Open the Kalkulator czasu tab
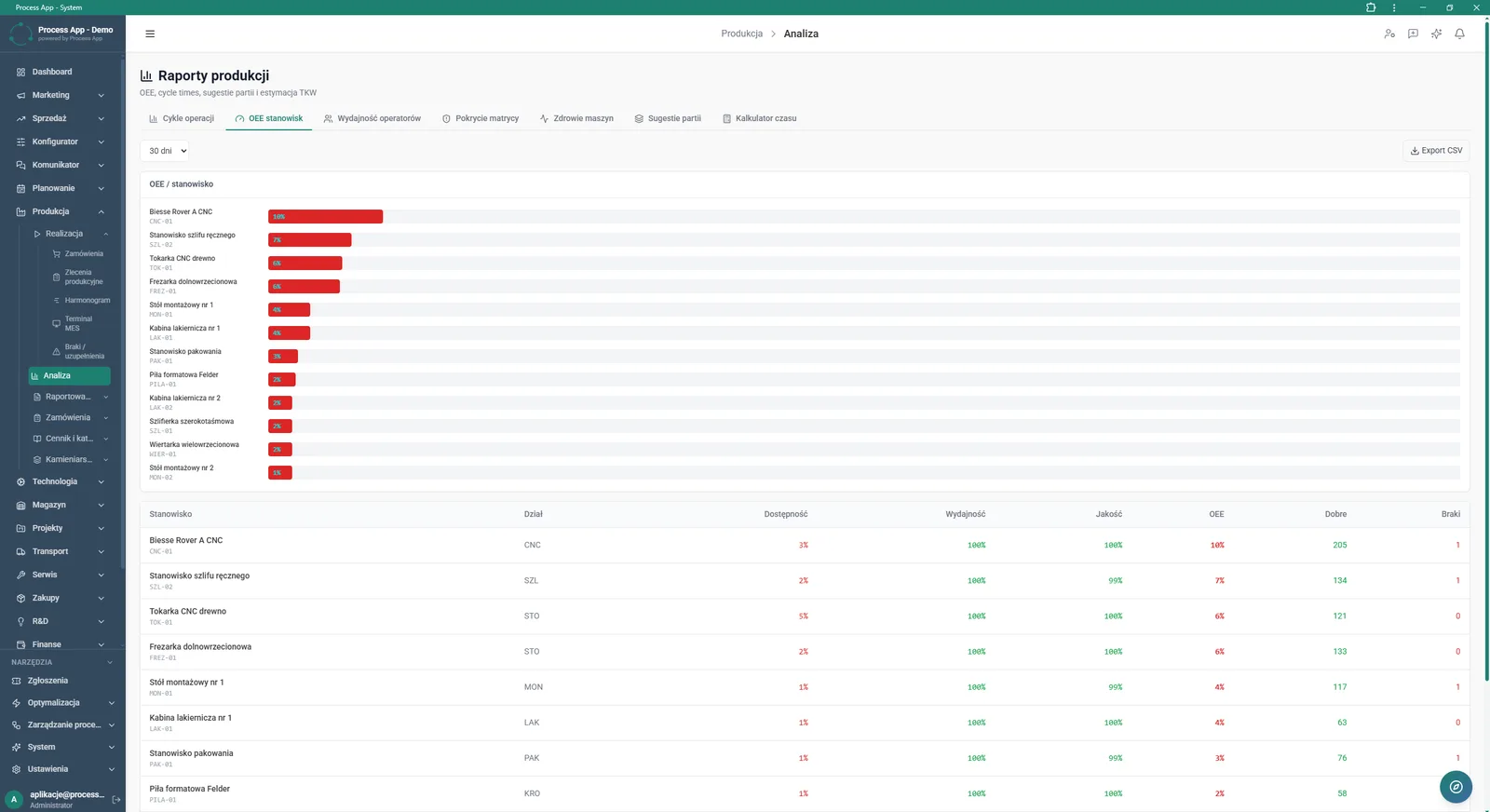 760,118
